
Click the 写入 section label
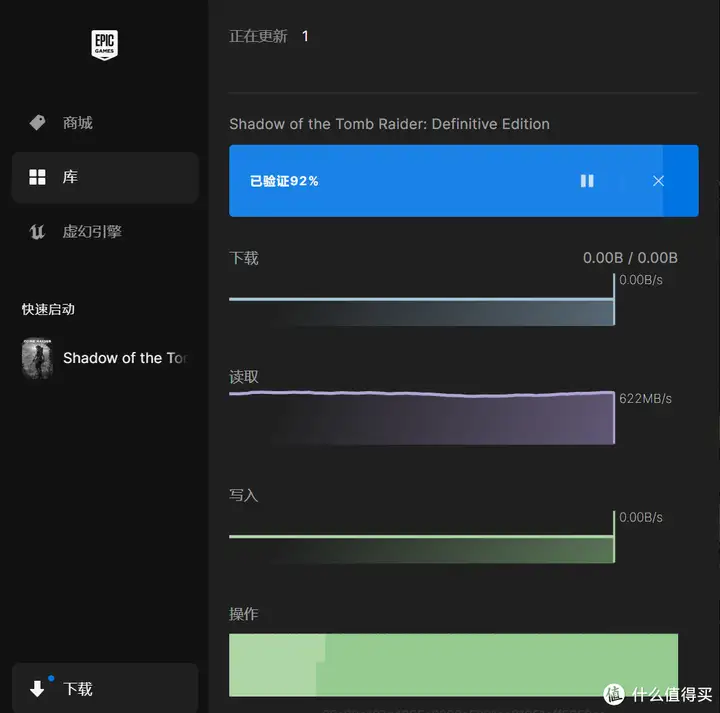(244, 495)
